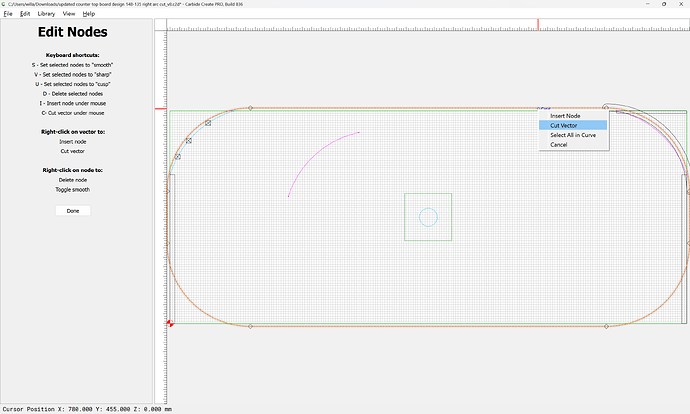Open the Edit menu
The width and height of the screenshot is (690, 414).
(x=25, y=14)
